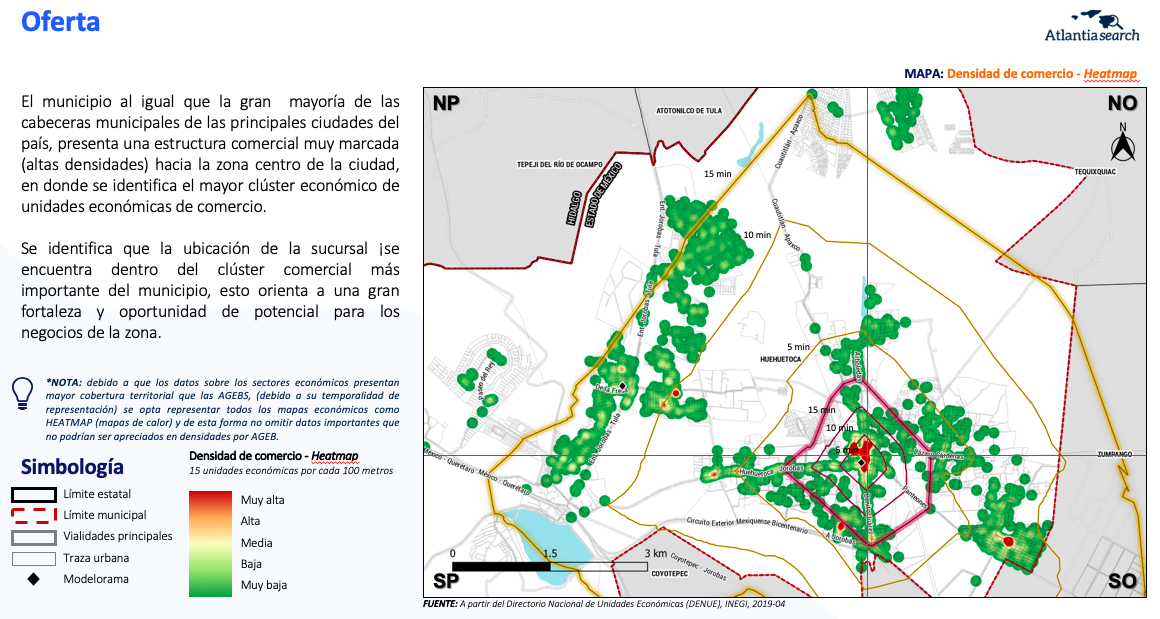Viewport: 1160px width, 619px height.
Task: Click the "COYOTEPEC" map label
Action: pos(670,574)
